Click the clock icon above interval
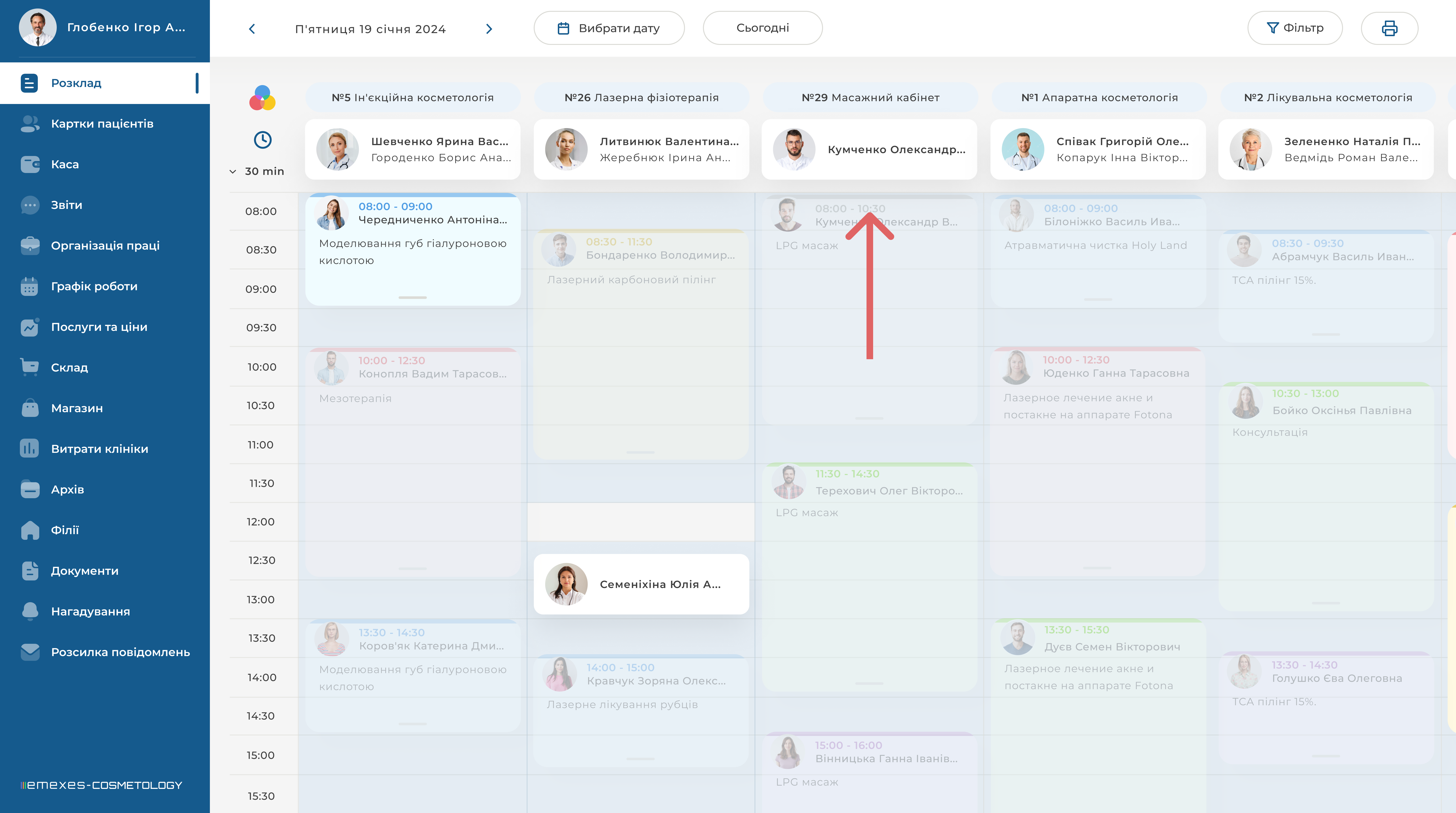Screen dimensions: 1456x813 [x=262, y=140]
